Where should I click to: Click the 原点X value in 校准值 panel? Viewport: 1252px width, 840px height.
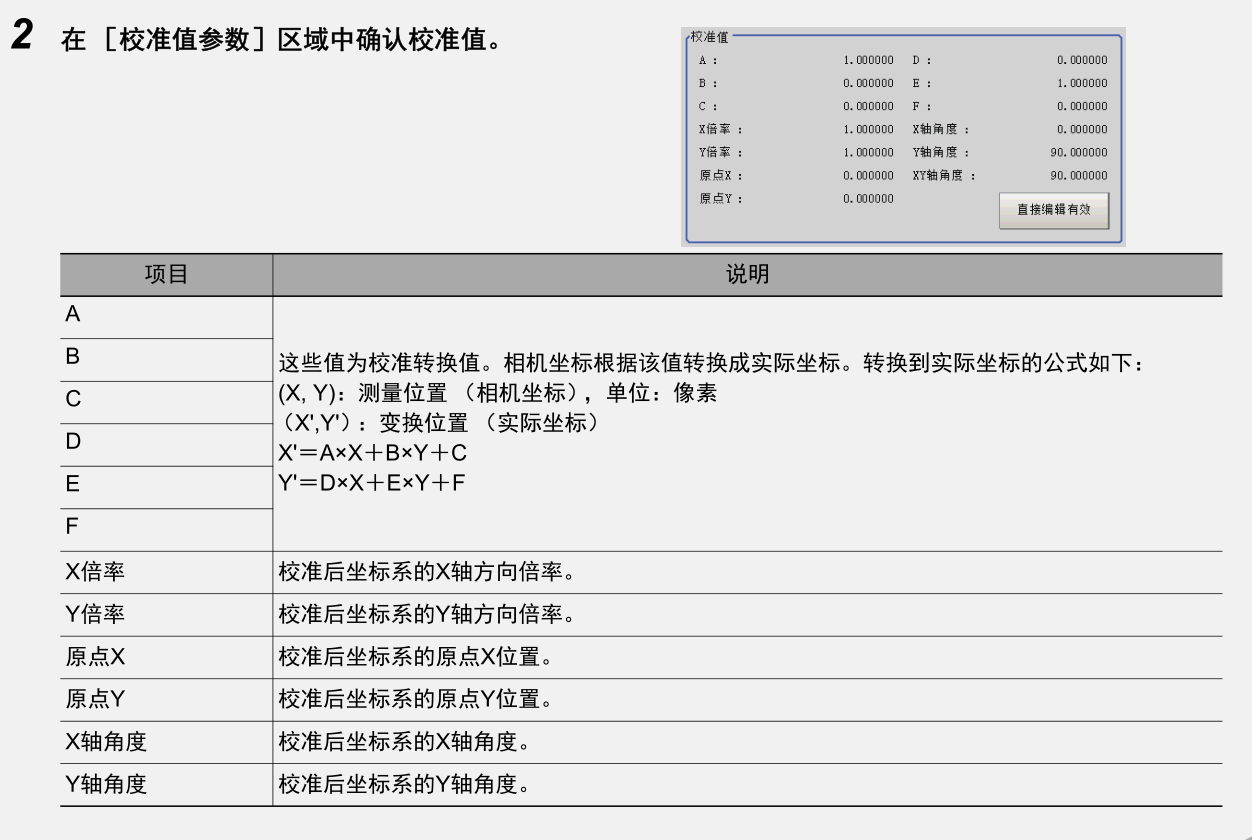(869, 175)
